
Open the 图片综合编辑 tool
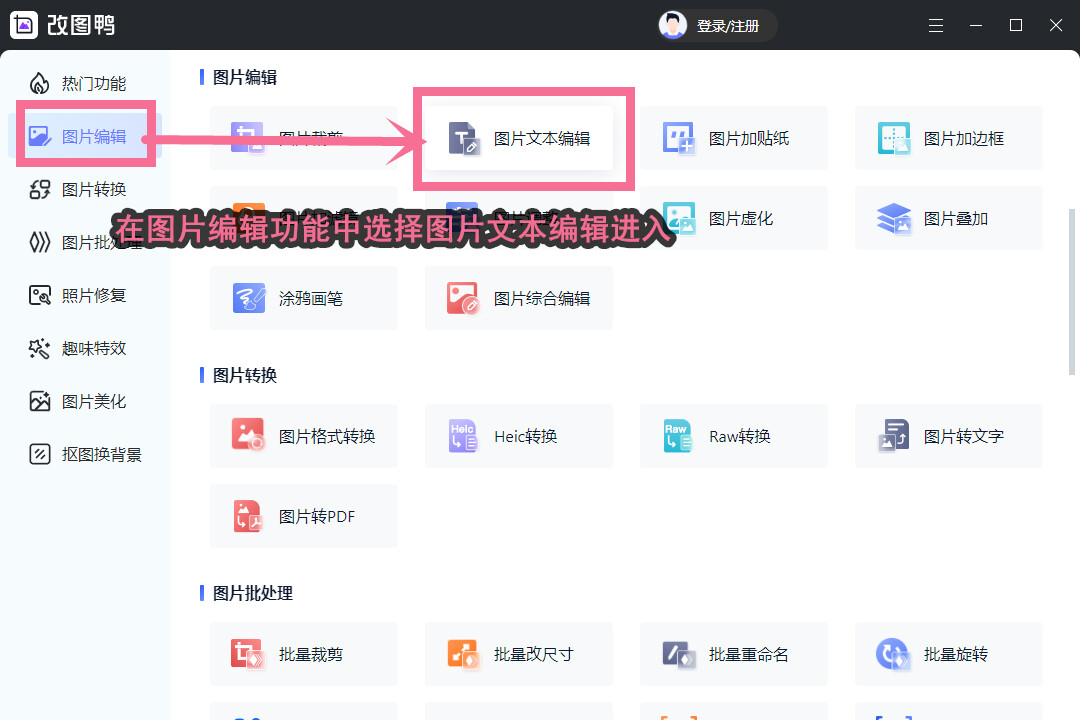point(519,298)
